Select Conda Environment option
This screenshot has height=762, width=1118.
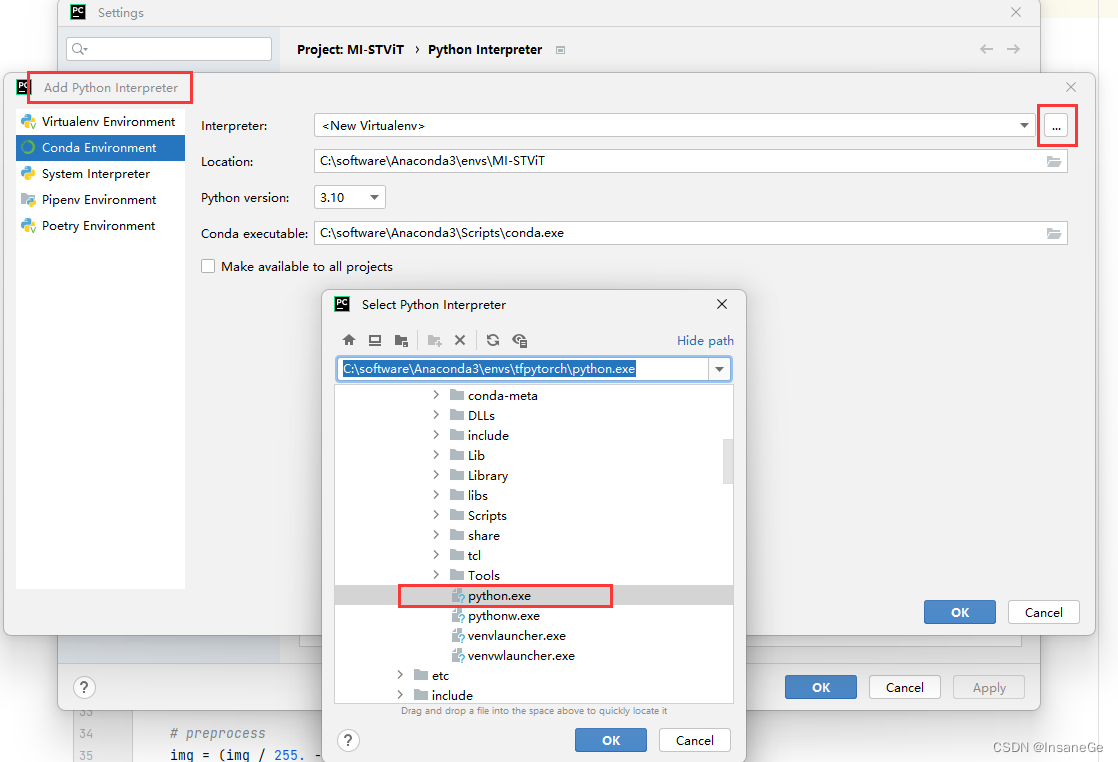tap(100, 148)
